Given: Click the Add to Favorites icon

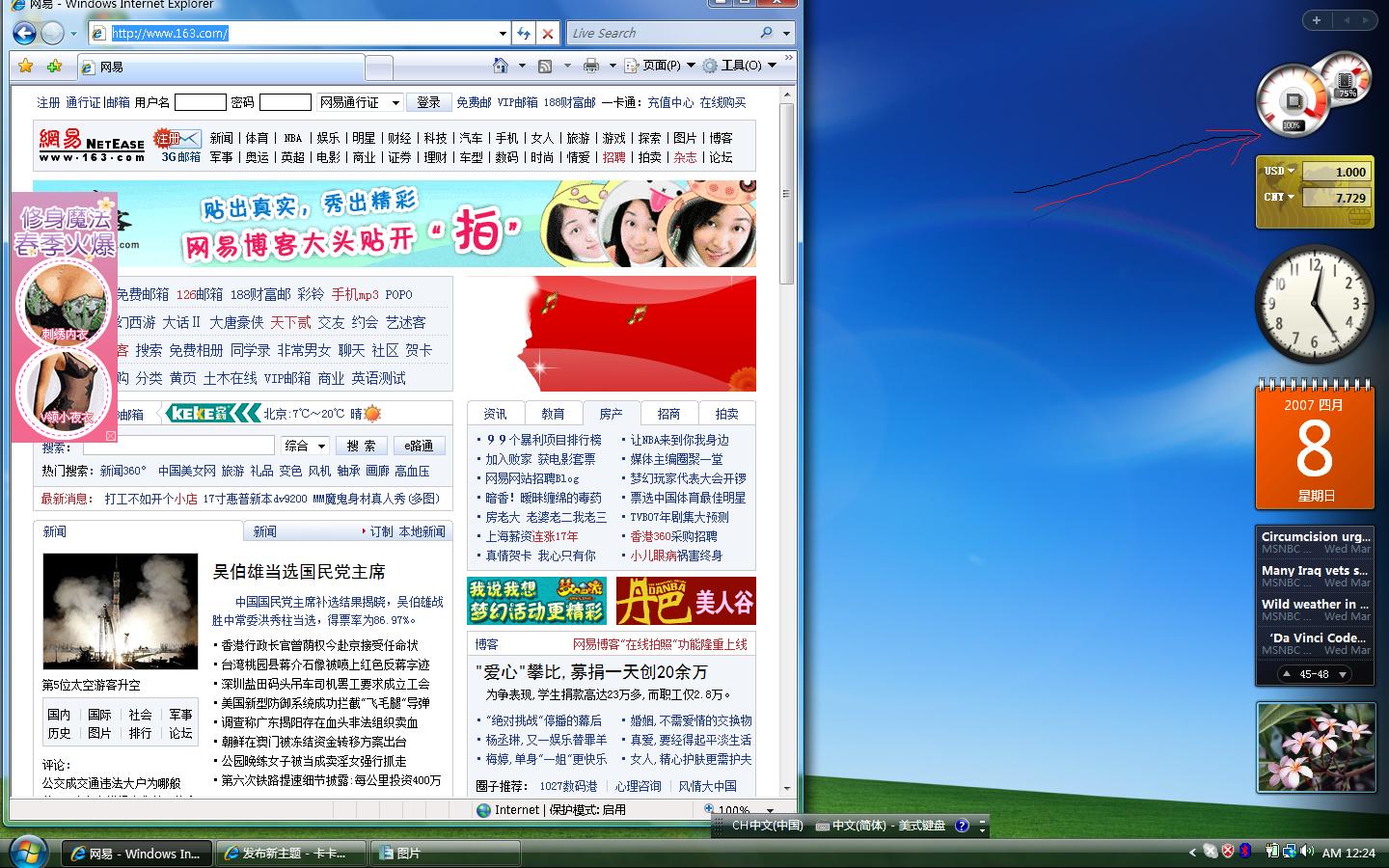Looking at the screenshot, I should [x=54, y=66].
